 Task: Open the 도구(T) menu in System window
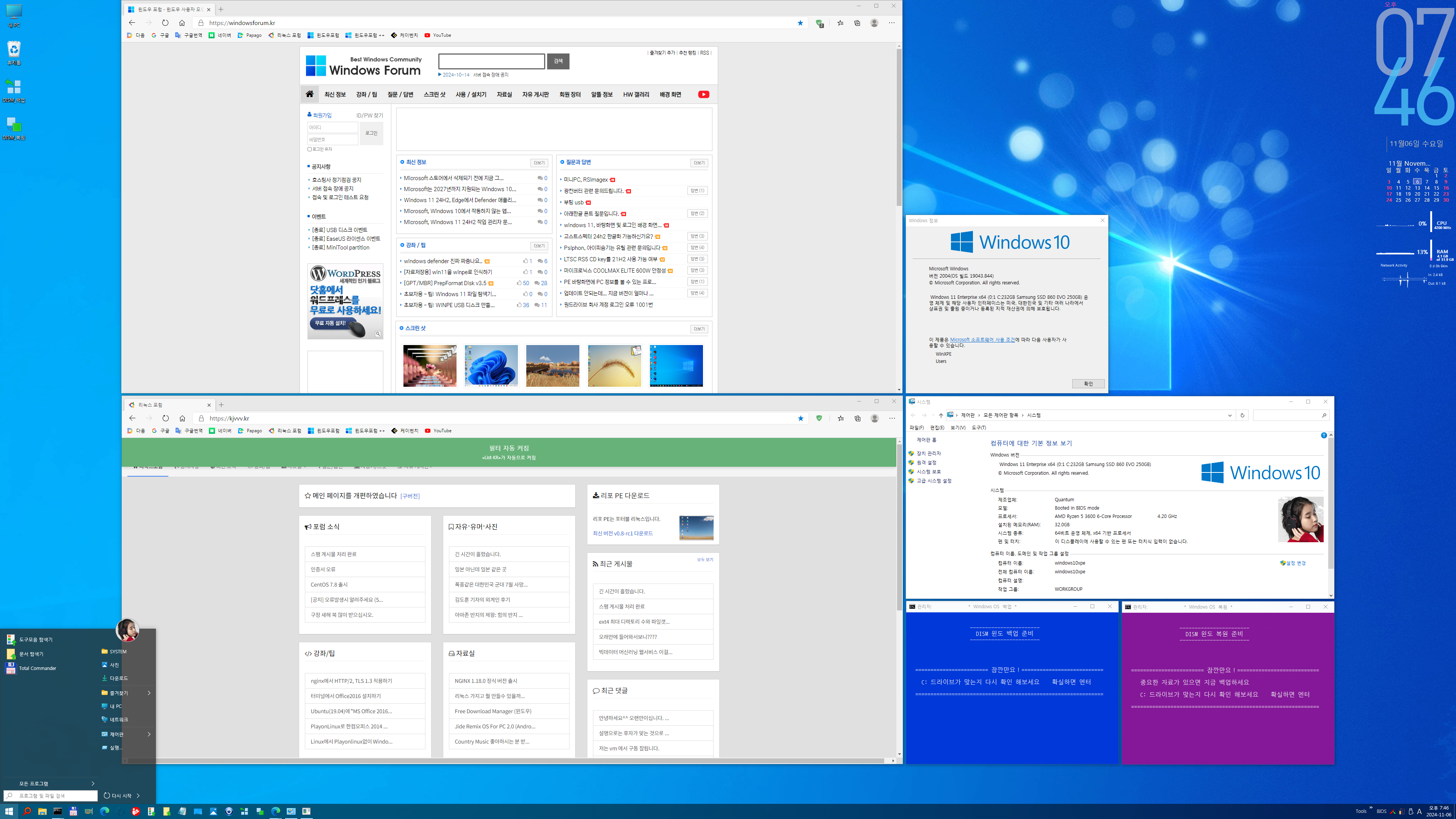point(978,428)
